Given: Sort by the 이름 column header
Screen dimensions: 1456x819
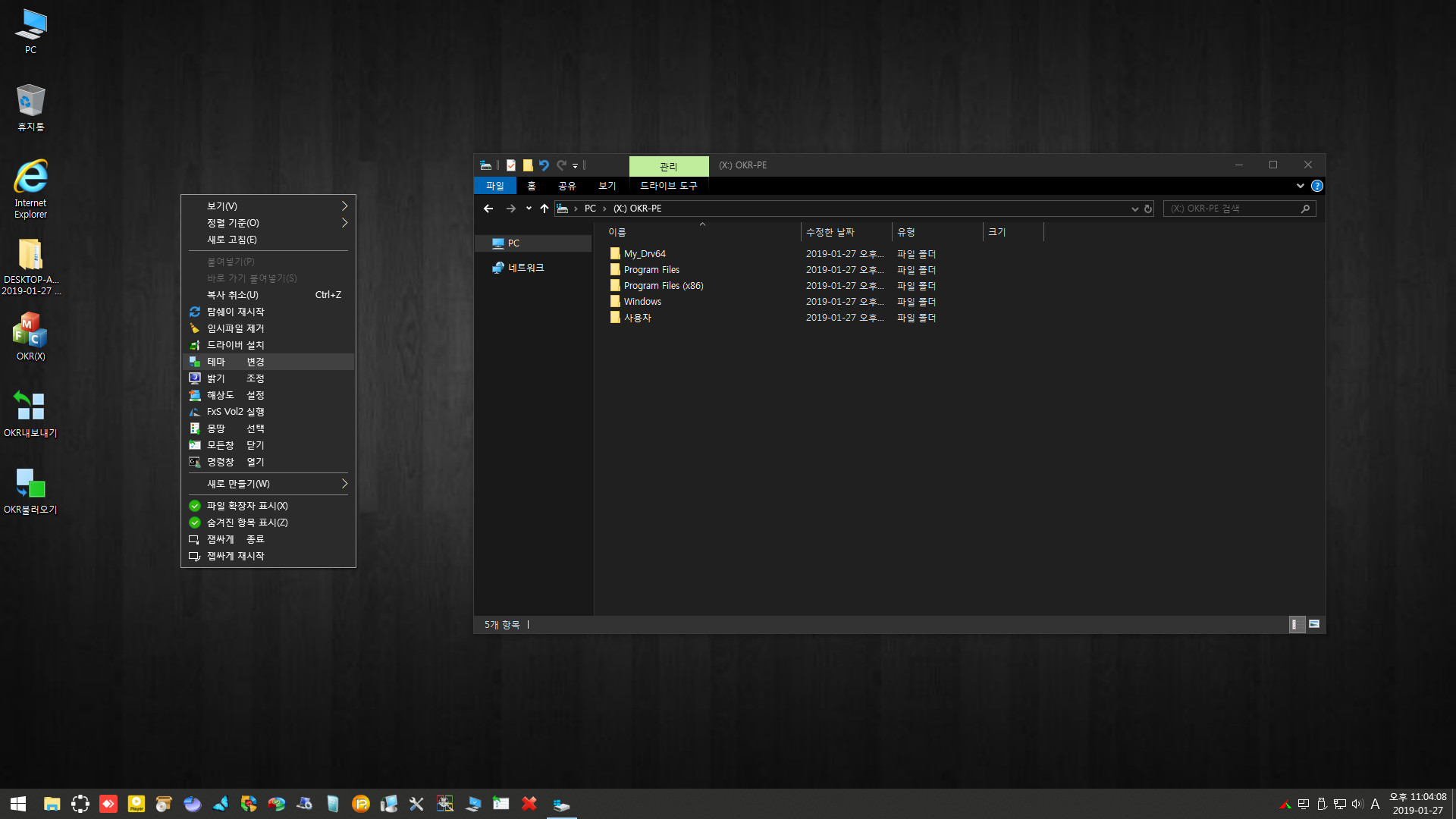Looking at the screenshot, I should click(x=701, y=232).
